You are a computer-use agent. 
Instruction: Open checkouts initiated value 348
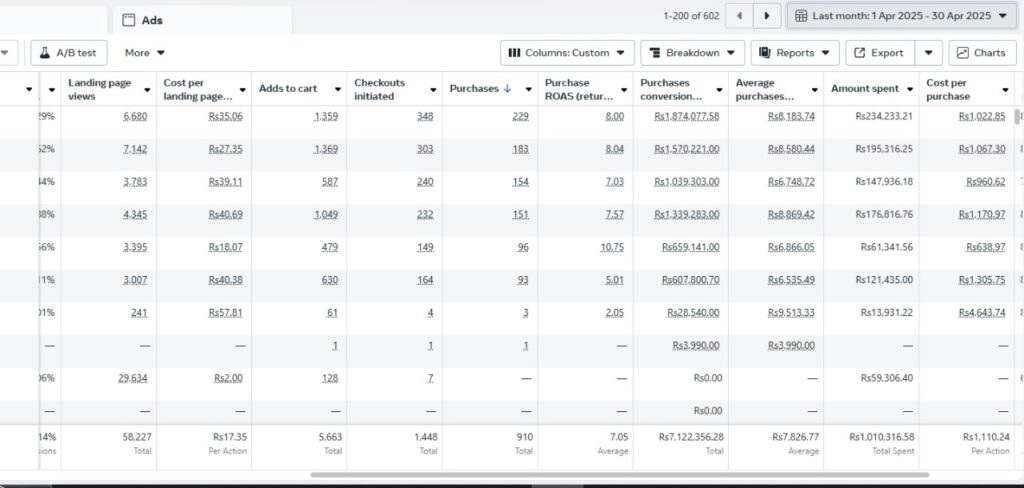[425, 116]
